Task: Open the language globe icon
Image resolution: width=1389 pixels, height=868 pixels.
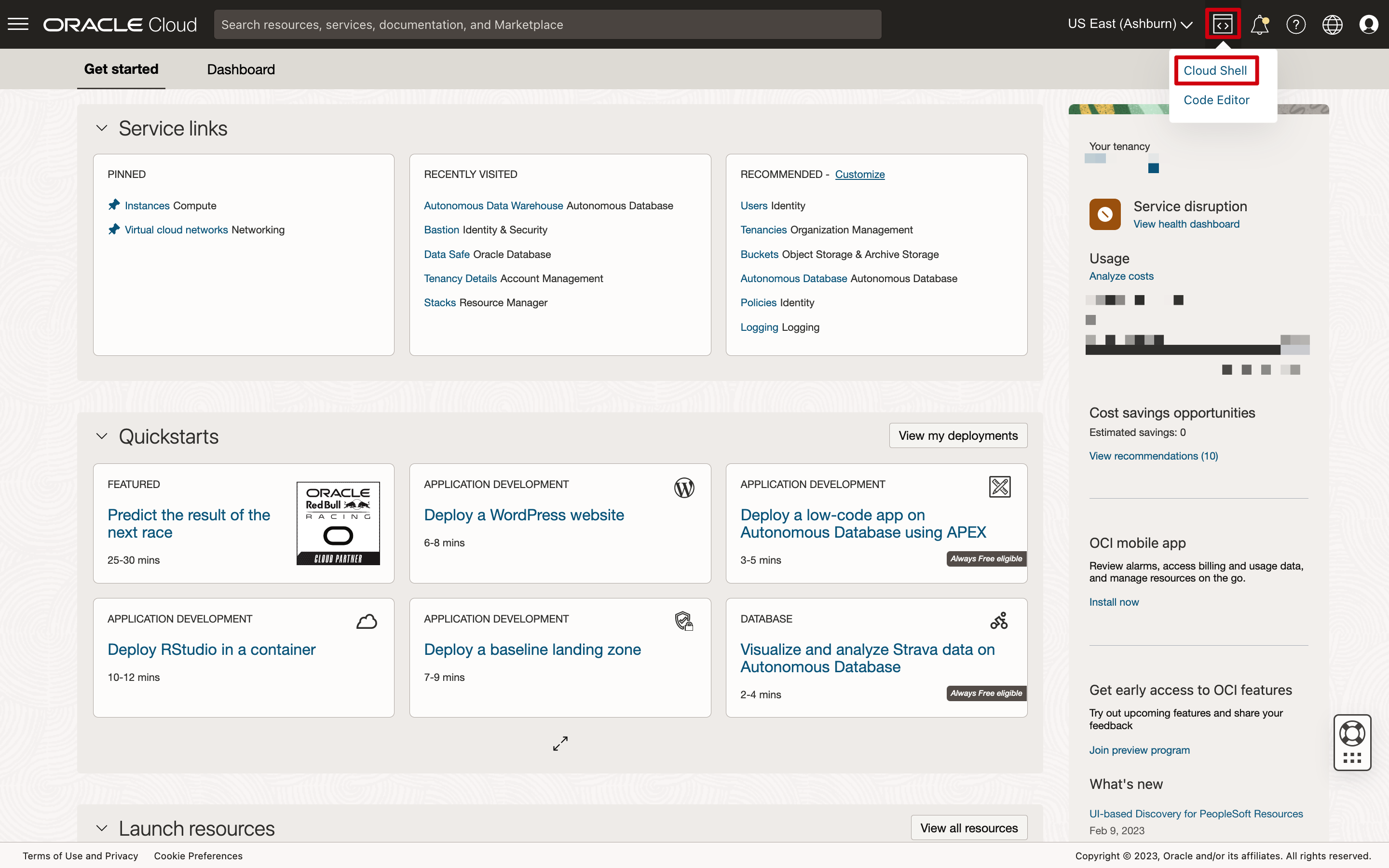Action: tap(1332, 25)
